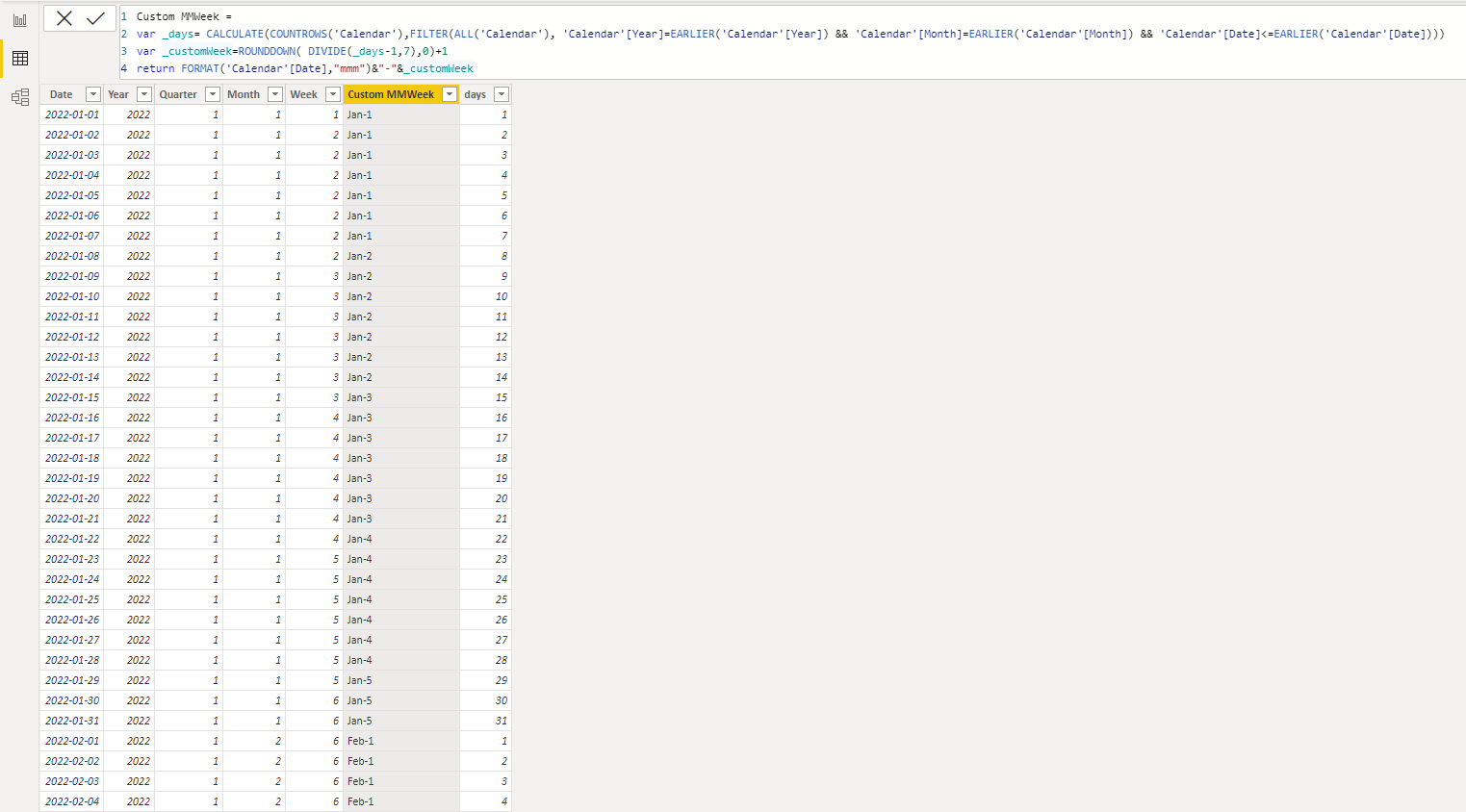Screen dimensions: 1466x812
Task: Click the Year cell in the 2022-01-05 row
Action: [x=129, y=195]
